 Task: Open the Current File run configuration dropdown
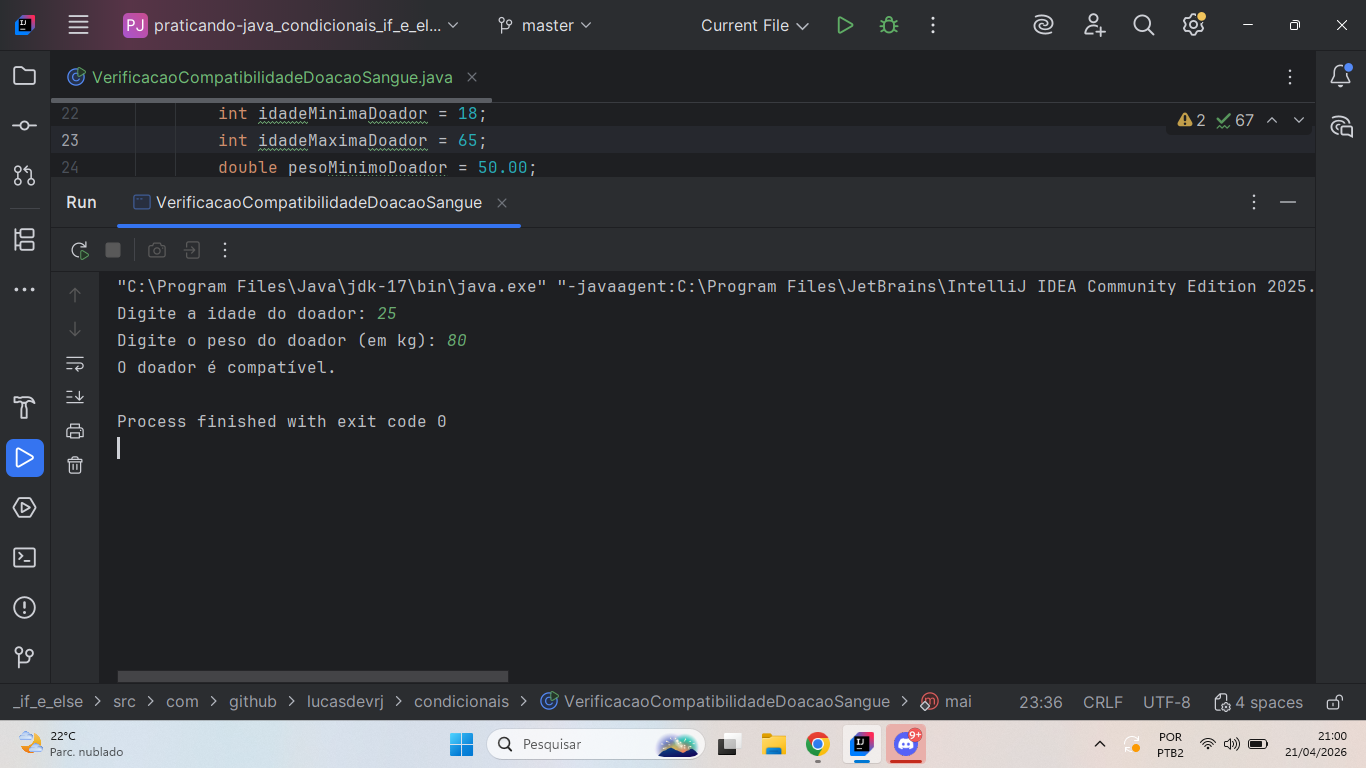755,26
